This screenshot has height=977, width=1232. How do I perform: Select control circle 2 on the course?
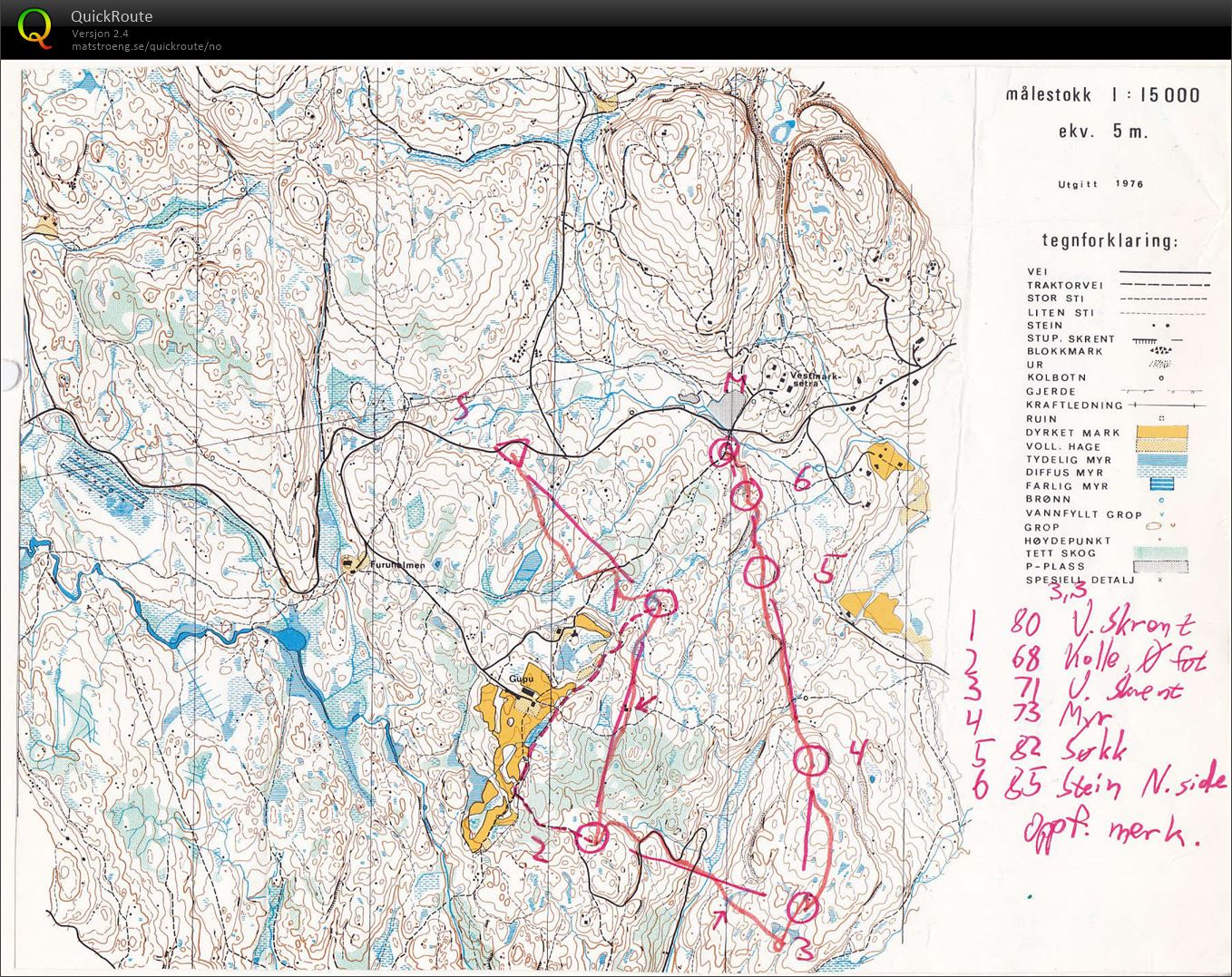click(592, 837)
